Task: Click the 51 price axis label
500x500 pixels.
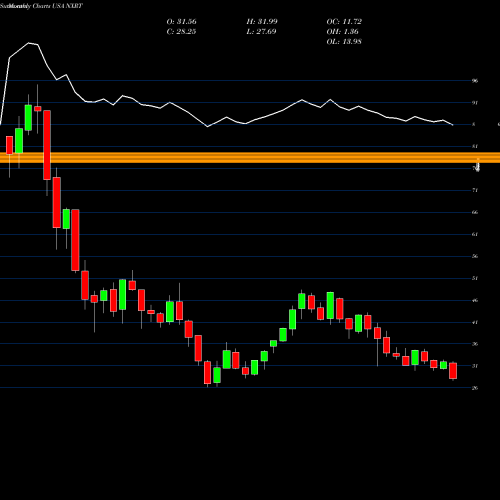Action: 475,278
